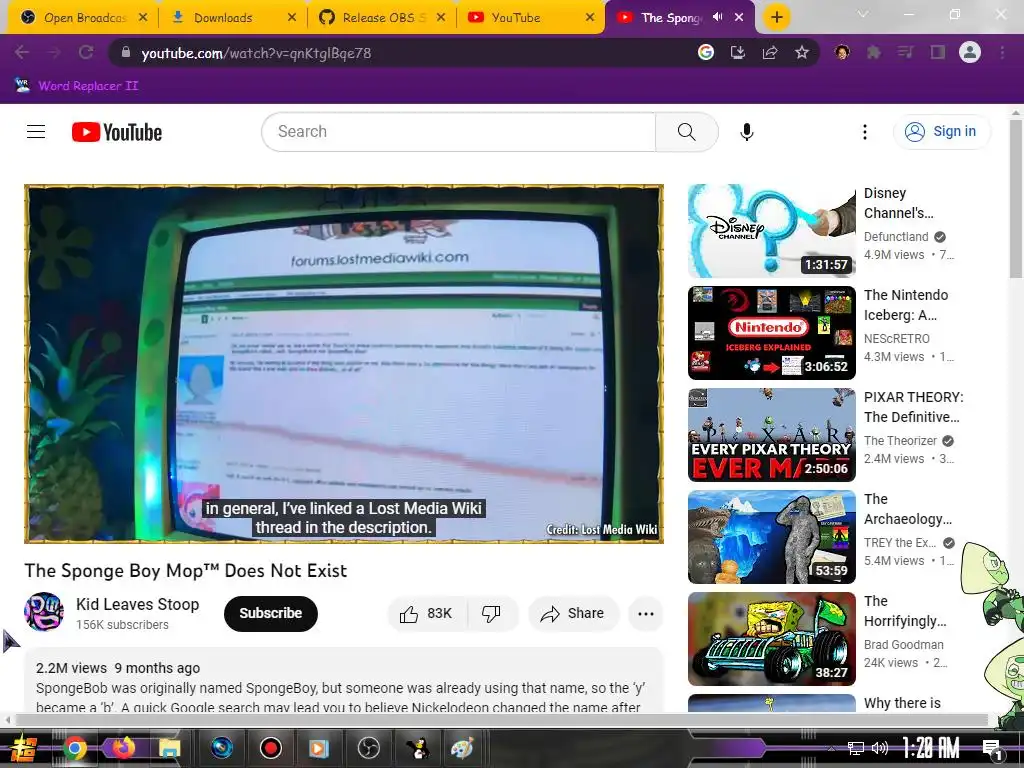The image size is (1024, 768).
Task: Click the YouTube logo
Action: (x=117, y=132)
